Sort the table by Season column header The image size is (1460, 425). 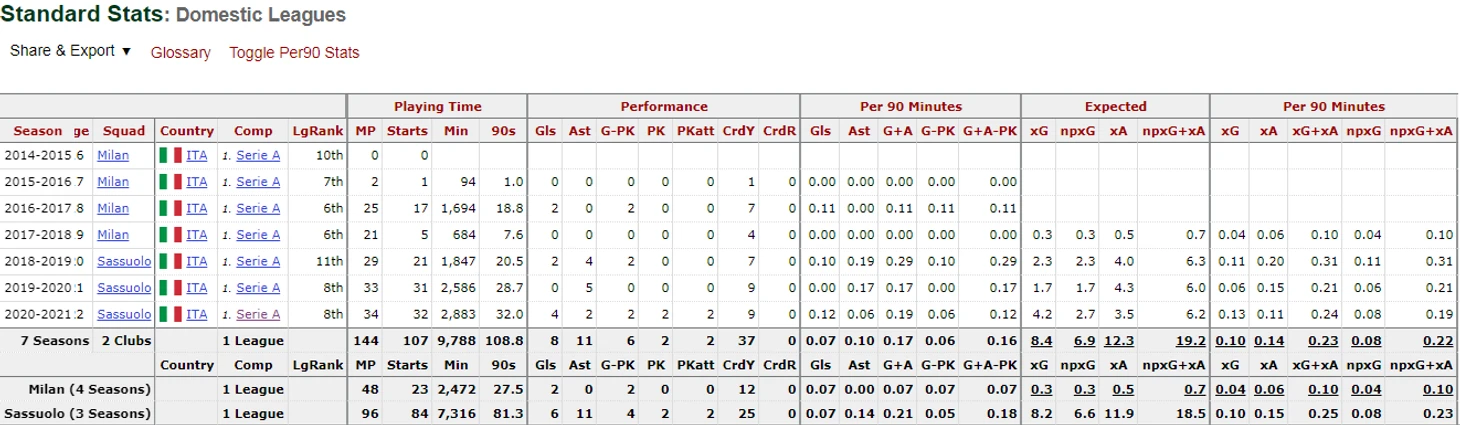coord(37,131)
